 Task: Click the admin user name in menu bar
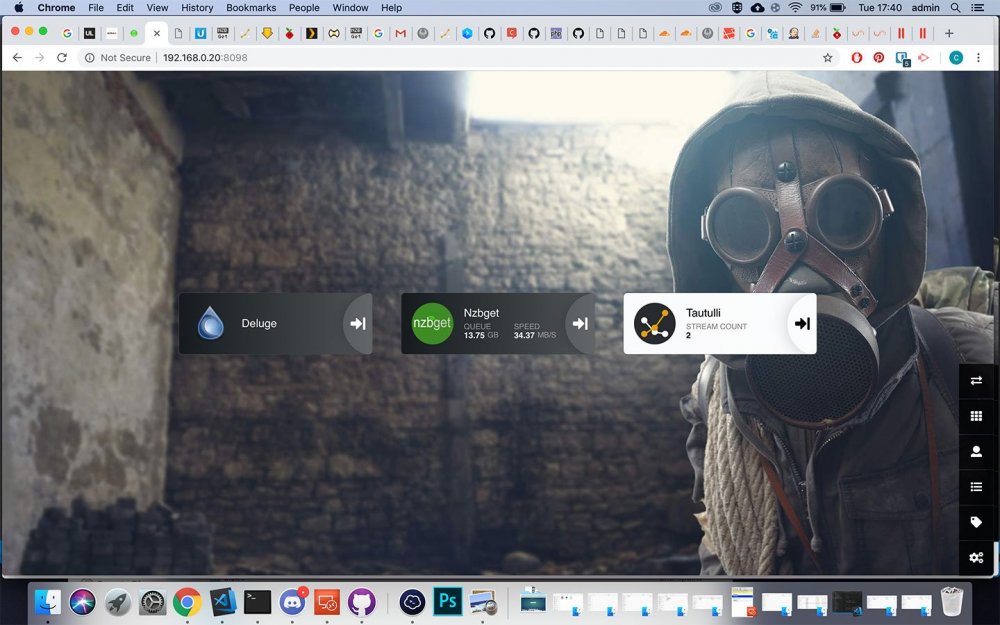tap(925, 8)
